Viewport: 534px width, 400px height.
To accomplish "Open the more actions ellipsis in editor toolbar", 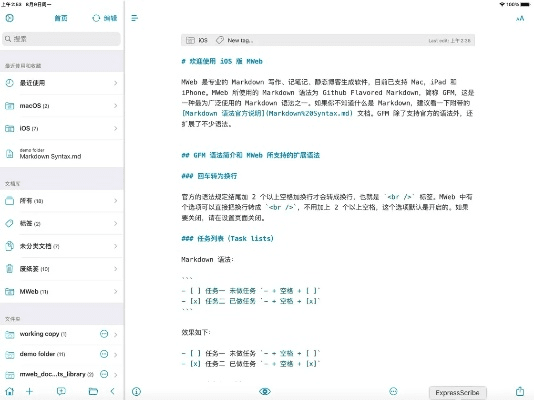I will tap(393, 391).
